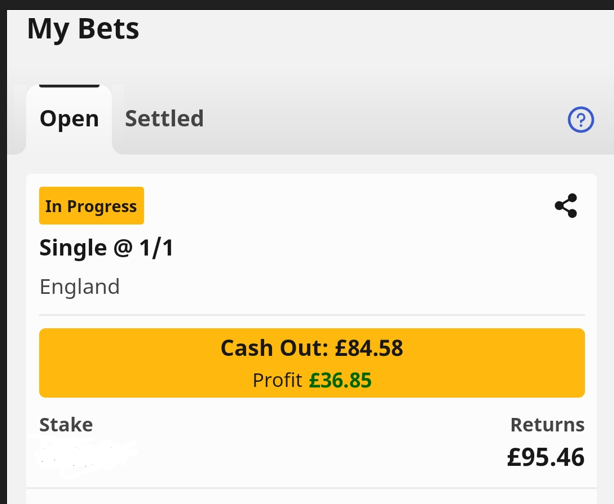Select the Open bets tab
The height and width of the screenshot is (504, 614).
coord(69,119)
